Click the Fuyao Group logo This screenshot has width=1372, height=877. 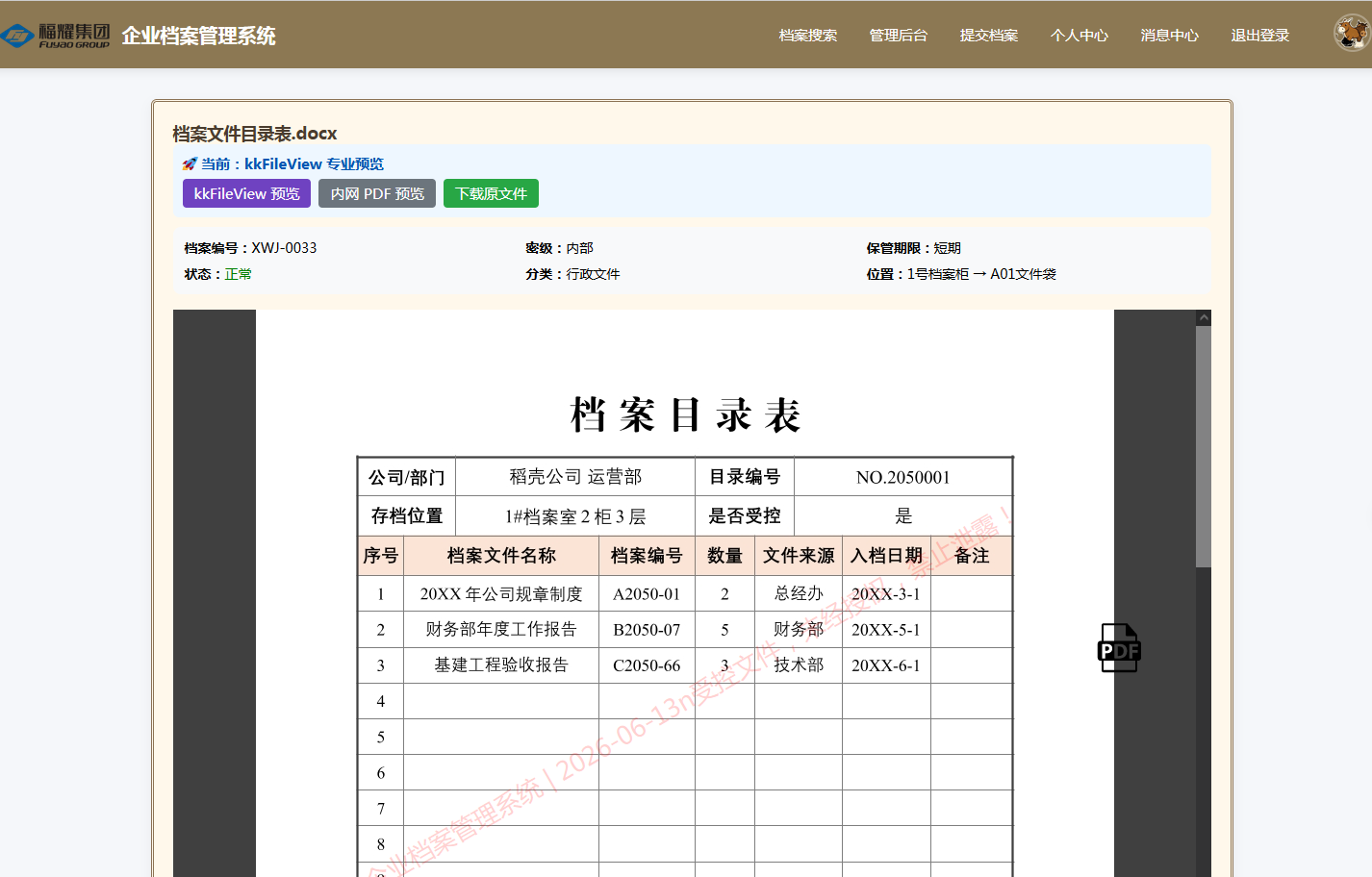pyautogui.click(x=56, y=36)
